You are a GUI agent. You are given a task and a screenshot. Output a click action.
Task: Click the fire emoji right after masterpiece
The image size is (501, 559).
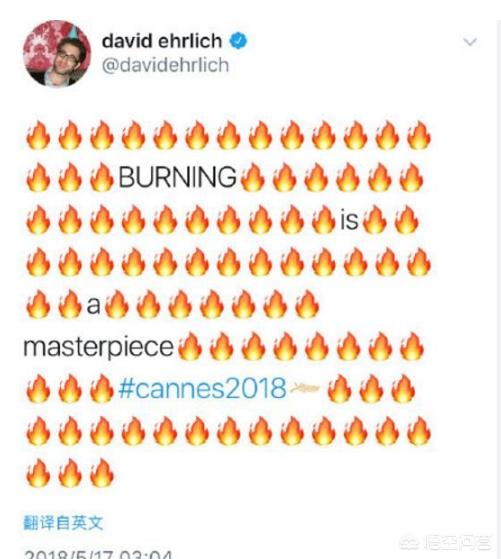point(189,346)
